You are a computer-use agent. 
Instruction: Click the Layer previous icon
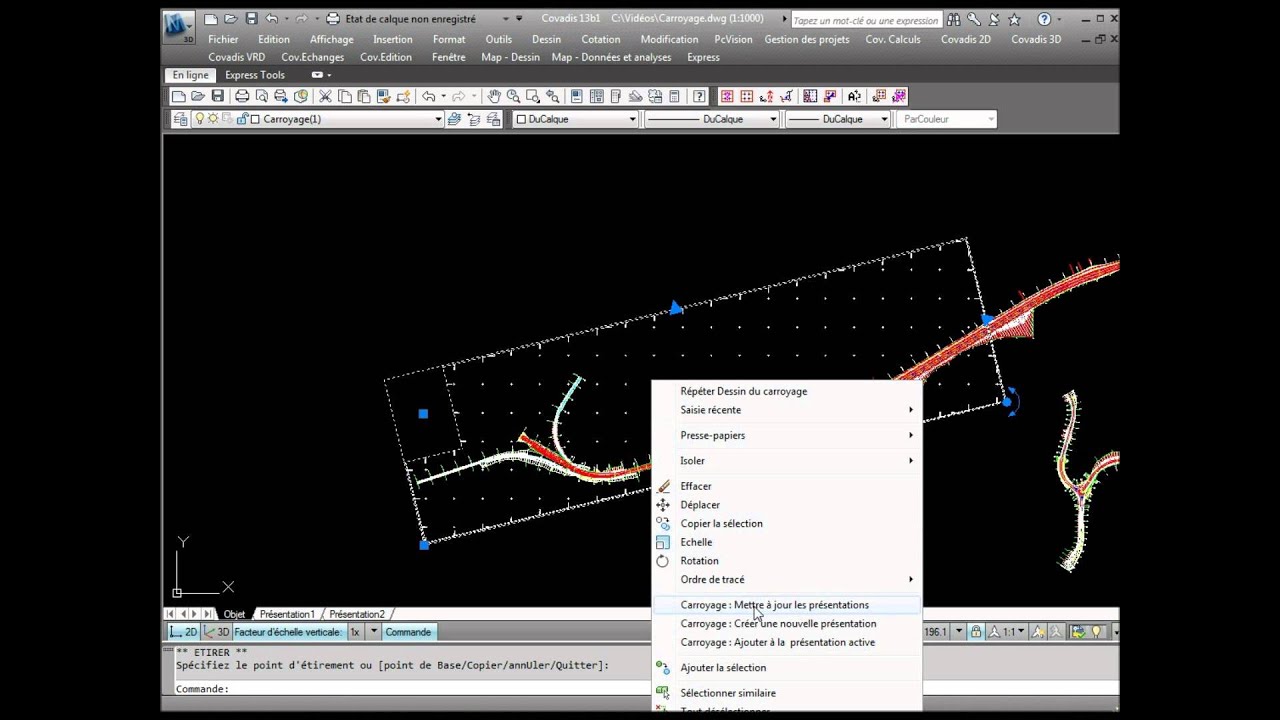(x=474, y=119)
